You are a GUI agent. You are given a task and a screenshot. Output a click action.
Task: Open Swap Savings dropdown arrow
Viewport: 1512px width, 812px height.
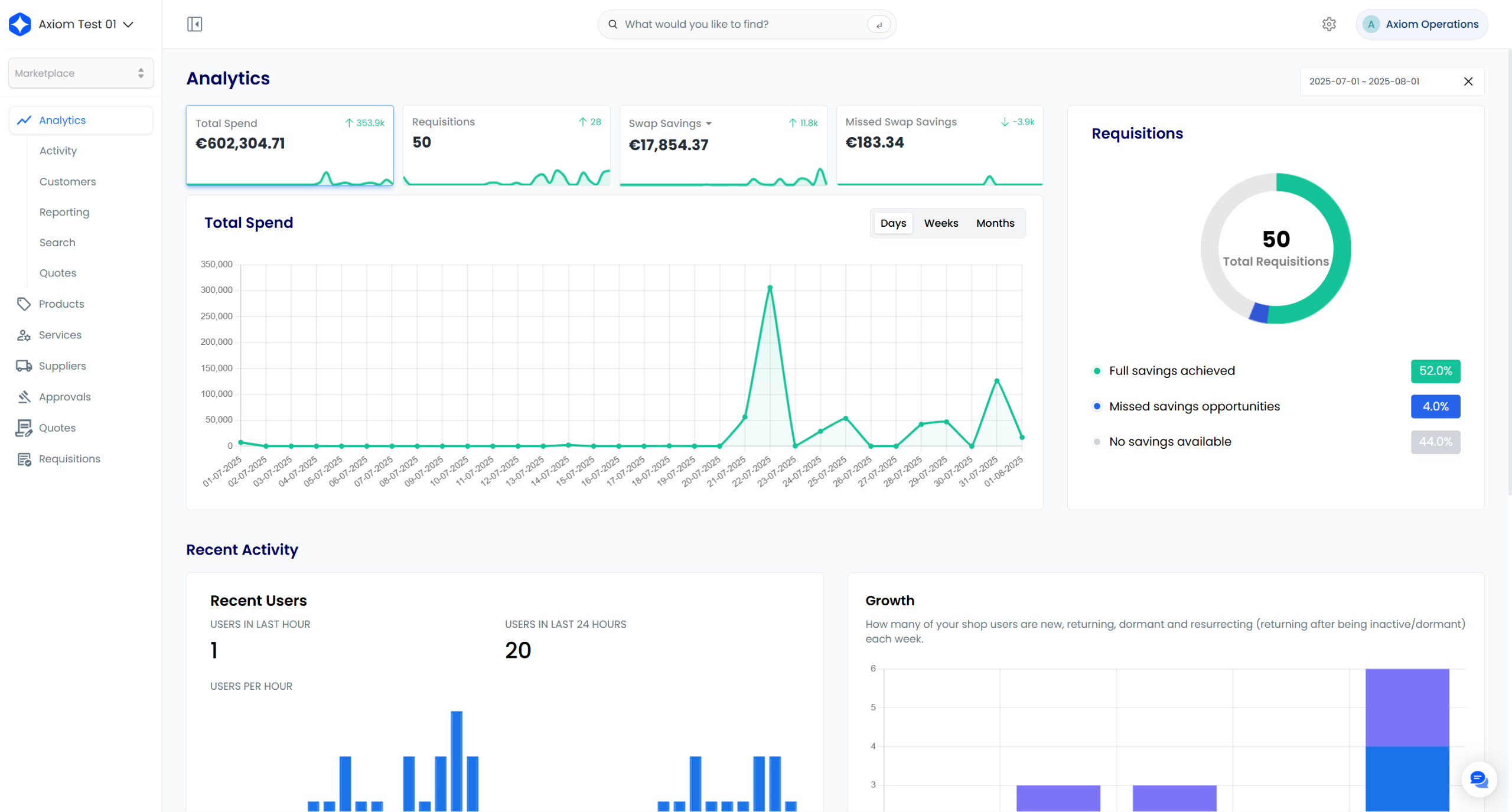(x=709, y=124)
